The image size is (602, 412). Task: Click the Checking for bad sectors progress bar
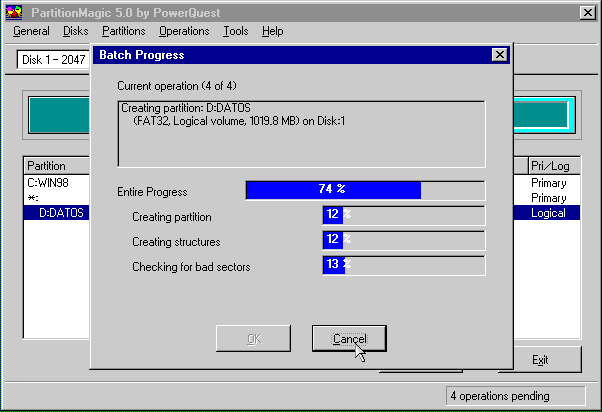(404, 265)
